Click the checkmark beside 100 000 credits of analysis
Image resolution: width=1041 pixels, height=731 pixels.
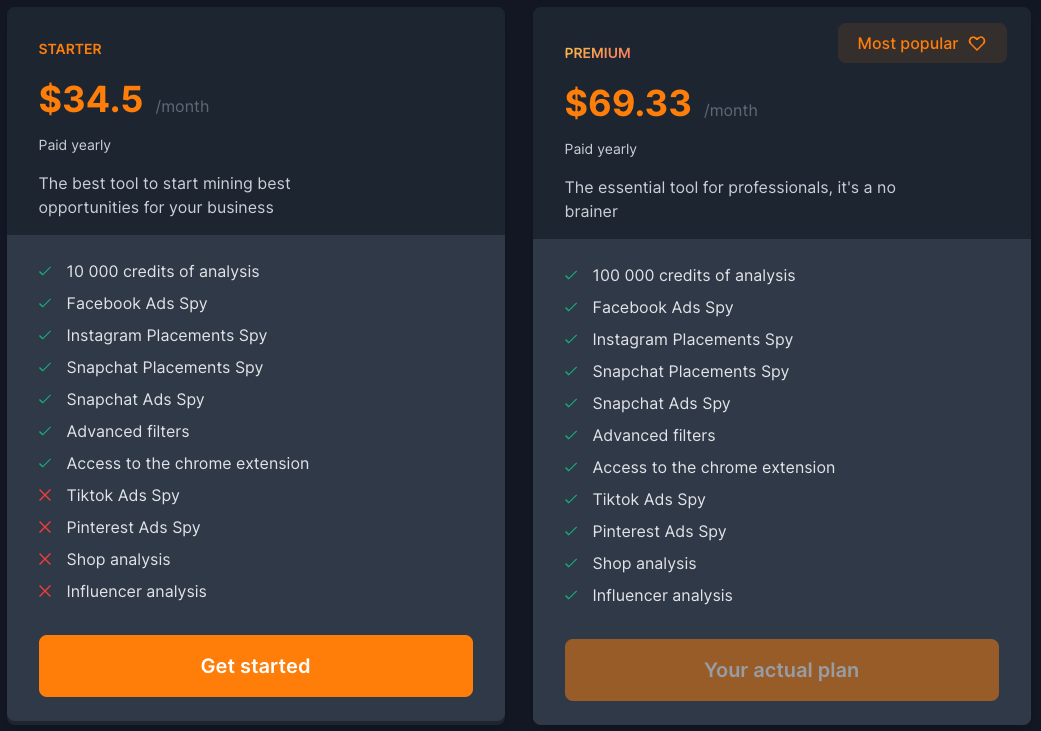[x=571, y=276]
